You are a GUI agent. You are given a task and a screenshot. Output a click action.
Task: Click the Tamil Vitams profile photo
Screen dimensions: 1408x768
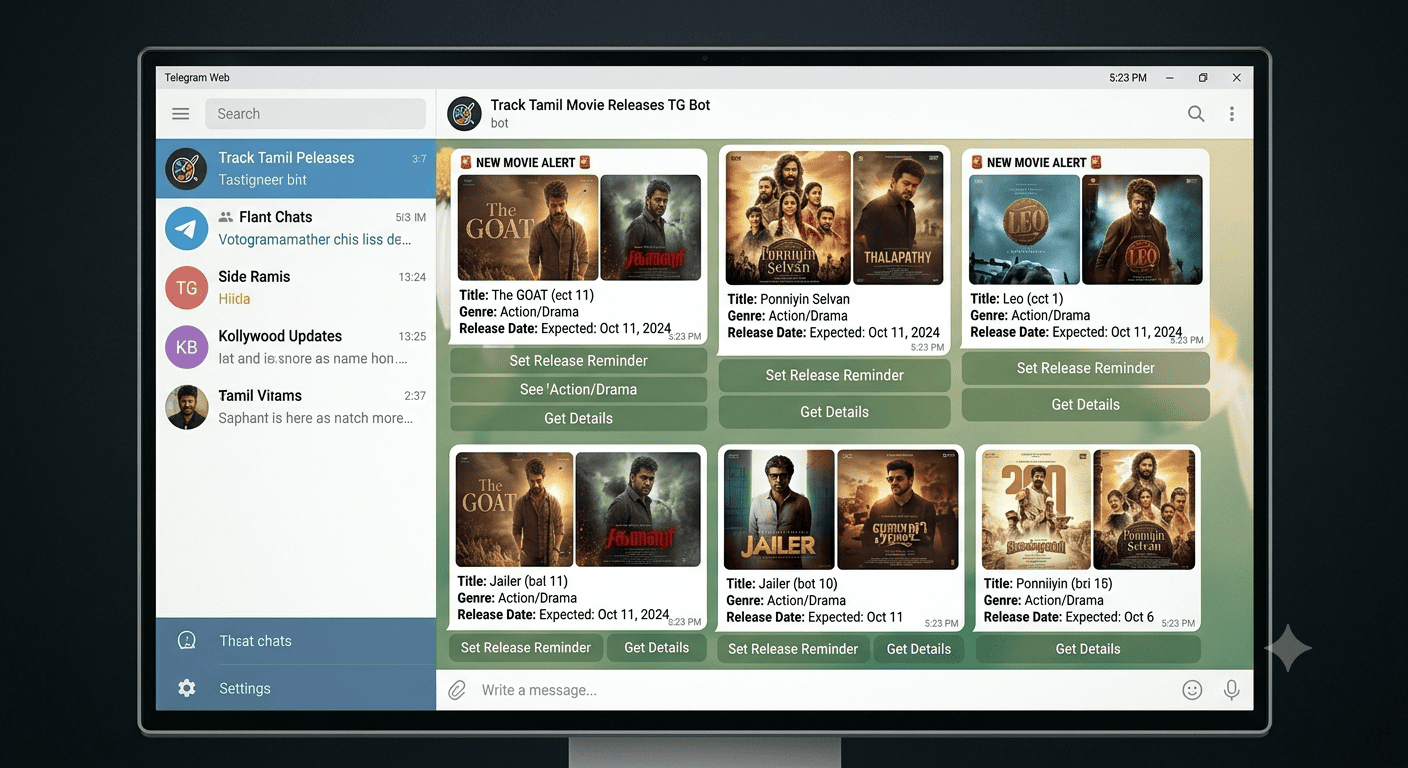click(x=187, y=407)
